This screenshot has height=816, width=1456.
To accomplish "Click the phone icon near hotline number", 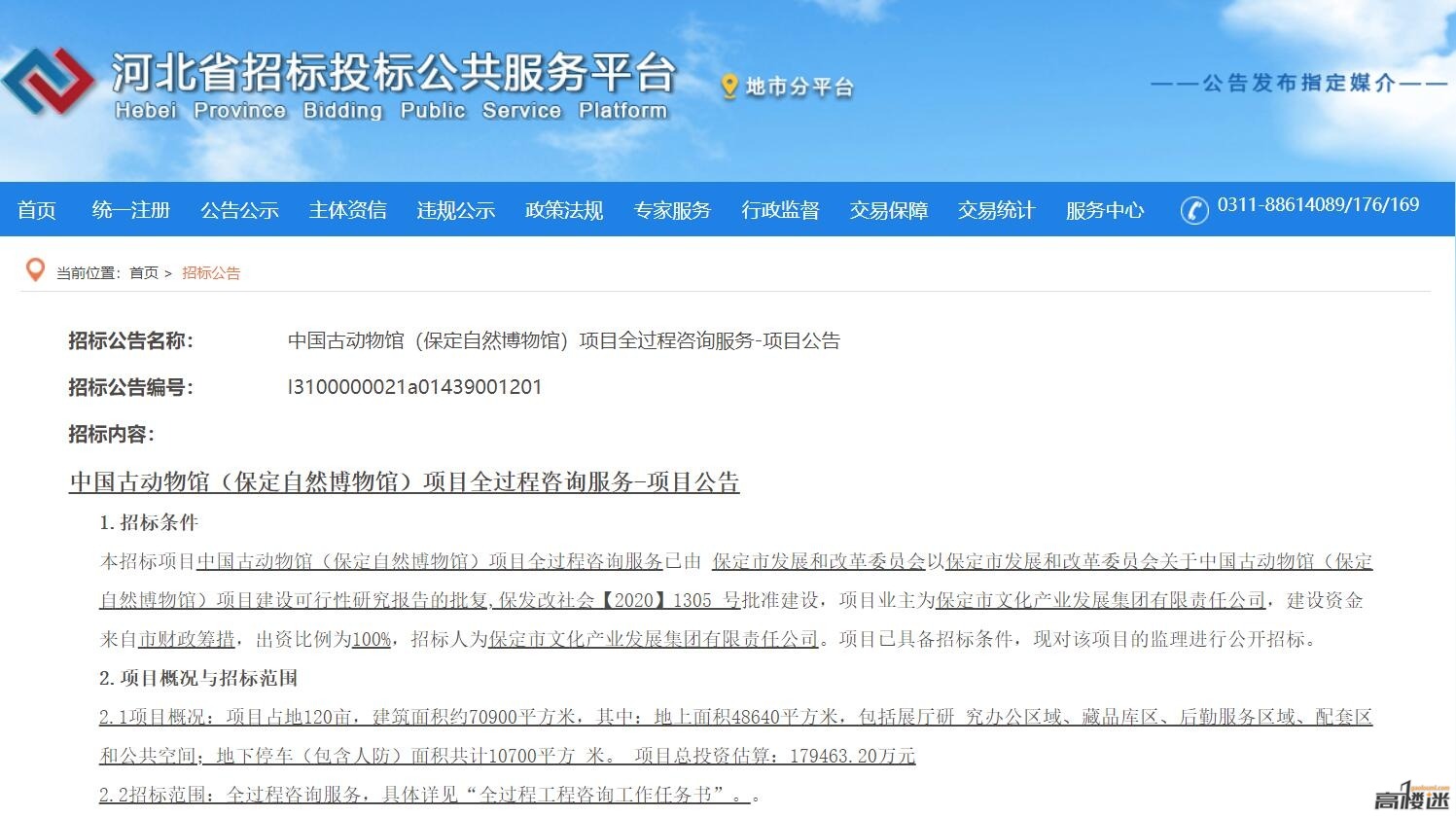I will pyautogui.click(x=1194, y=210).
